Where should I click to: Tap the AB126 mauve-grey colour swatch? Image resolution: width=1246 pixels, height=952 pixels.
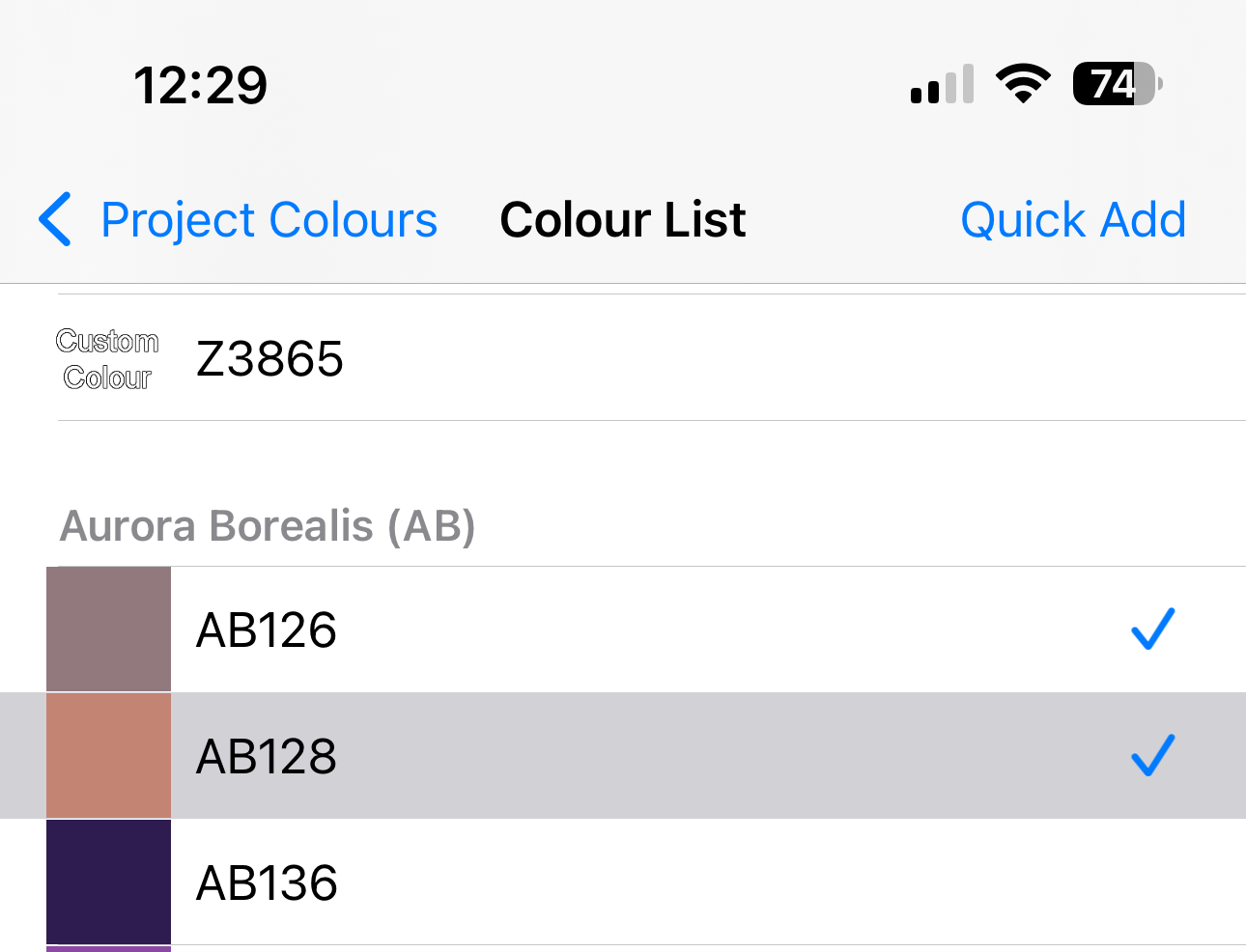108,629
